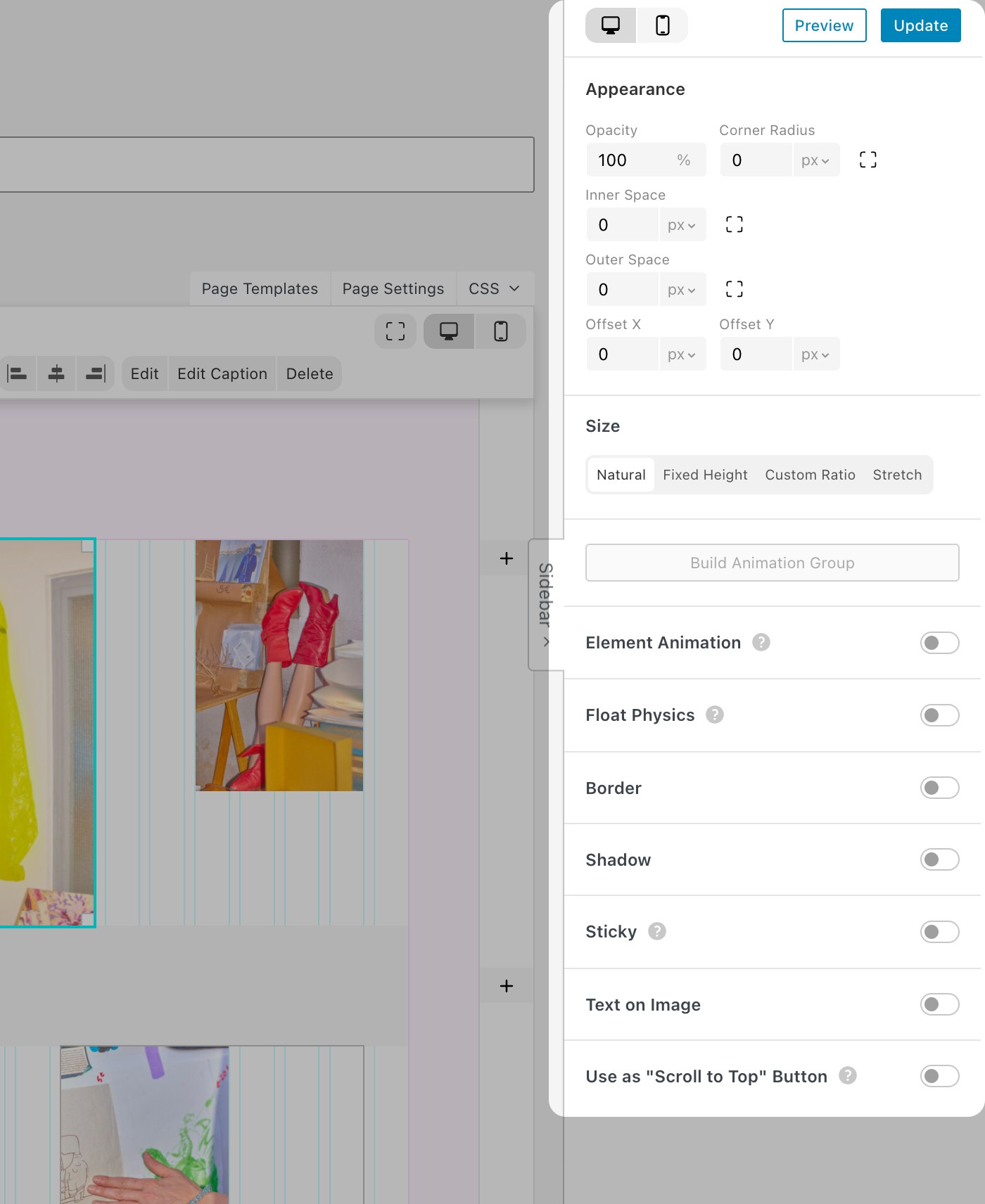The image size is (985, 1204).
Task: Click the Preview button
Action: (824, 25)
